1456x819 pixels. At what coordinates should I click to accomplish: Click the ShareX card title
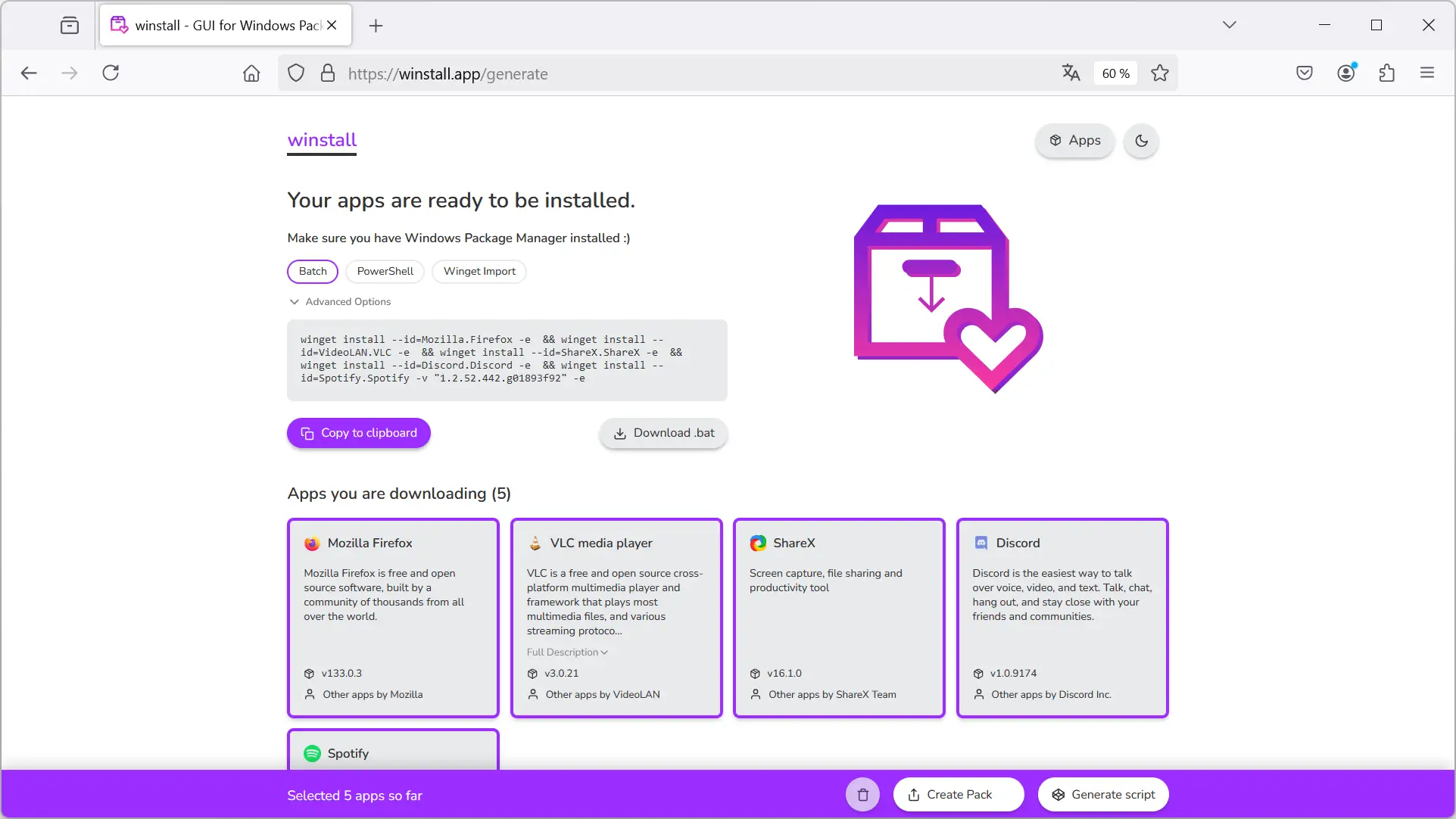tap(794, 543)
